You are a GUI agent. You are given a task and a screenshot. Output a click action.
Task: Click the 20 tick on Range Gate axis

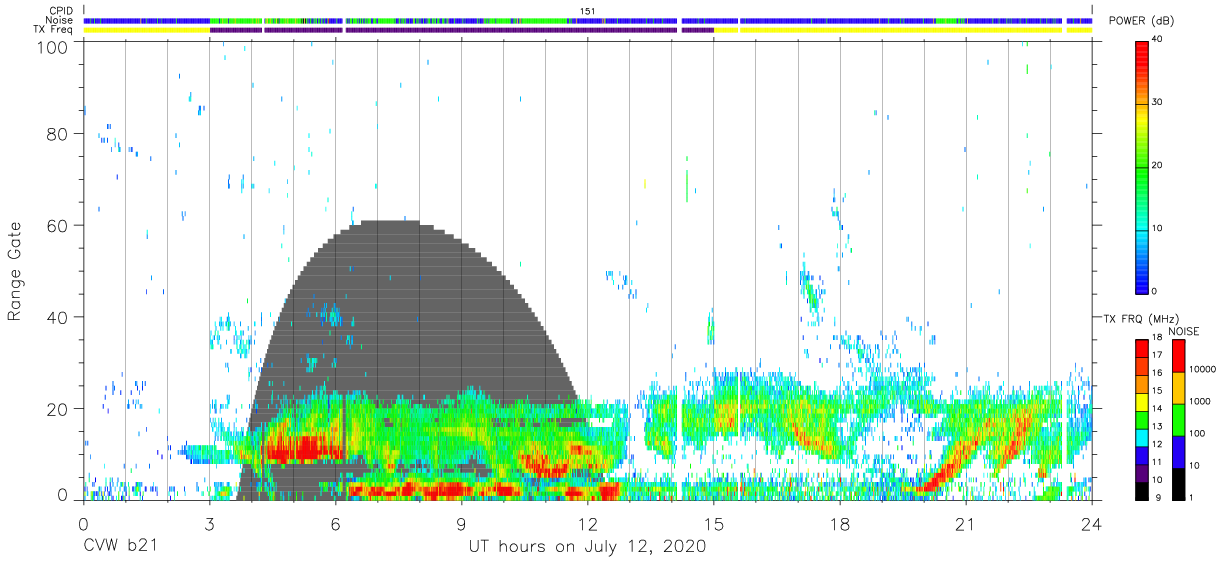click(57, 409)
